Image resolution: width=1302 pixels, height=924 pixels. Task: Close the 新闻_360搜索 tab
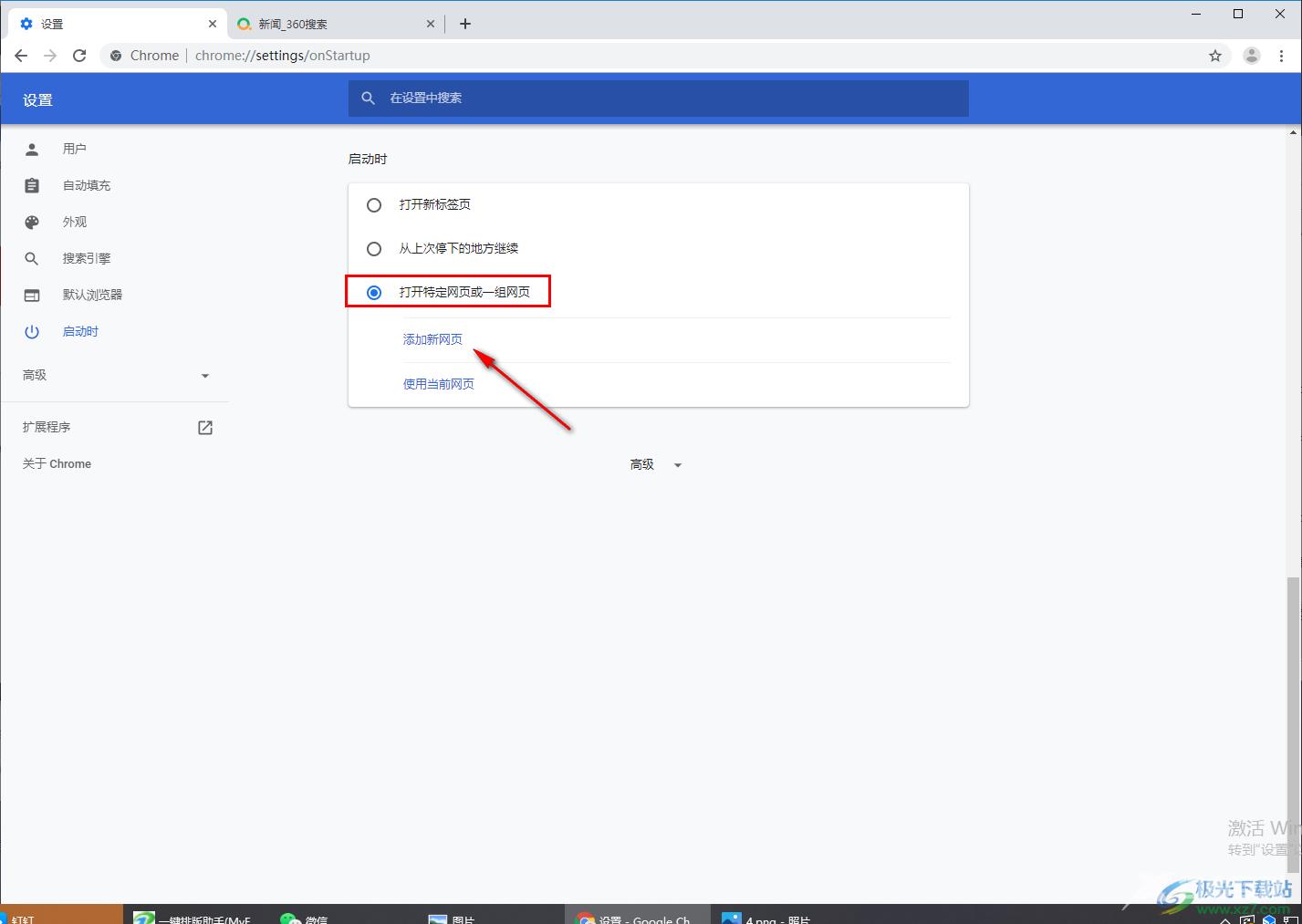tap(431, 24)
